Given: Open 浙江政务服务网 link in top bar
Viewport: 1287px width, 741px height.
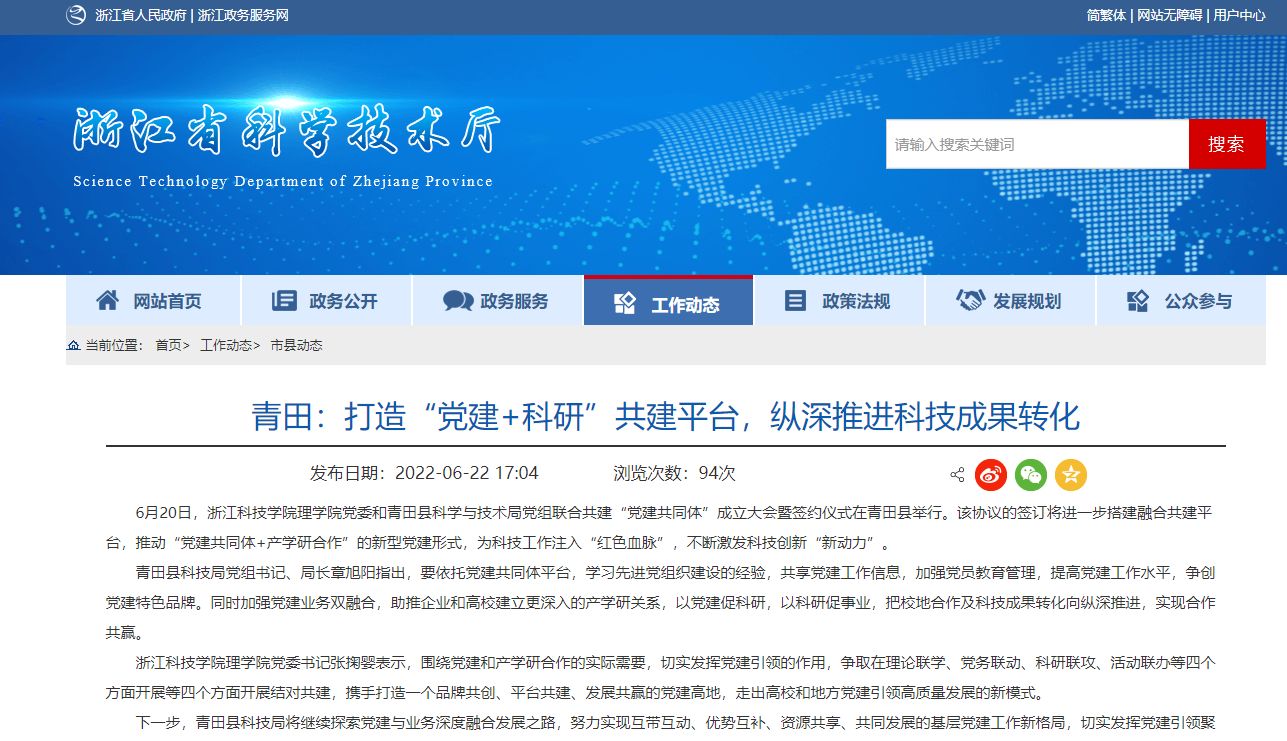Looking at the screenshot, I should (x=243, y=15).
